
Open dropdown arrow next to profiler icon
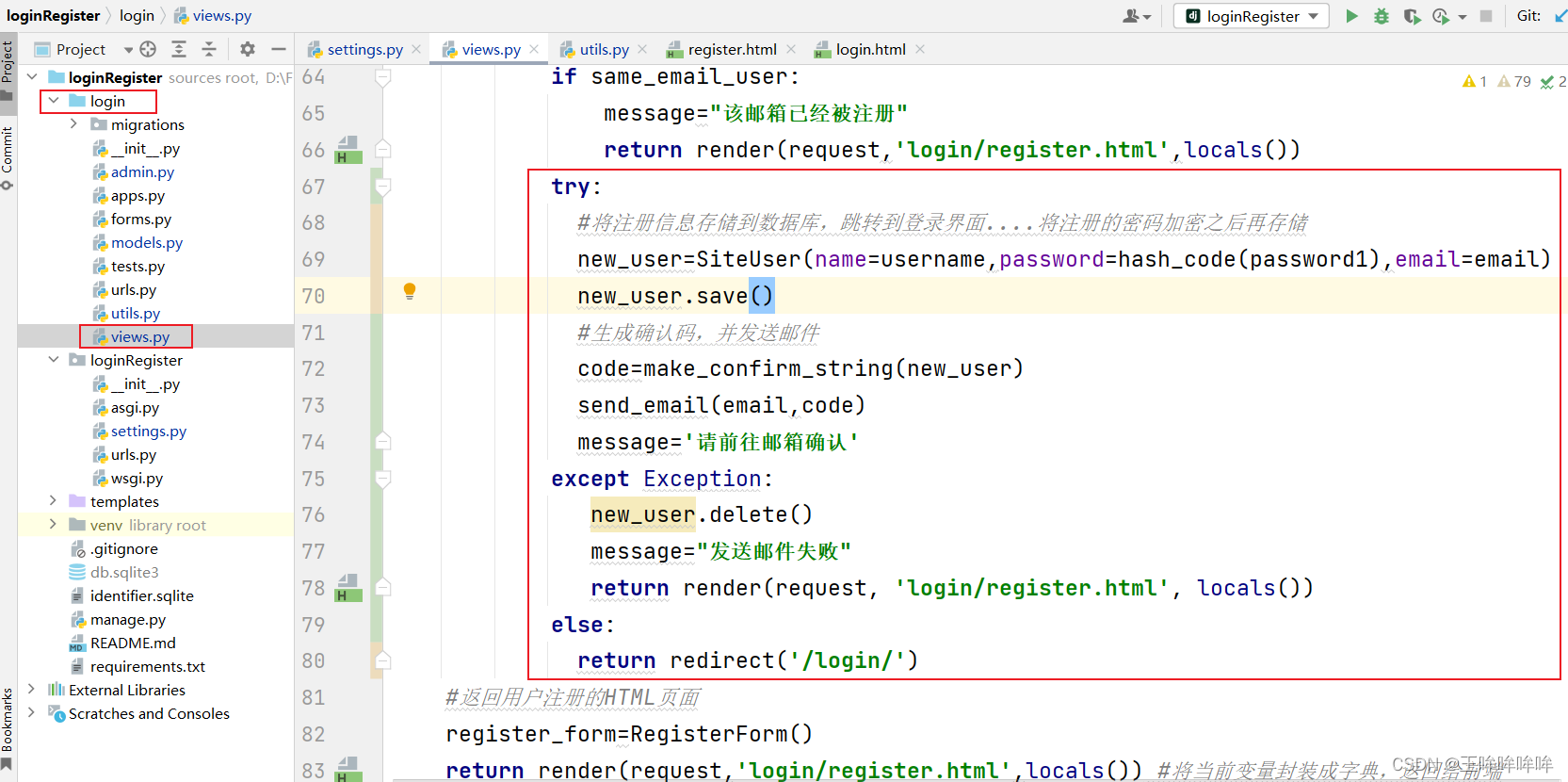(x=1462, y=17)
